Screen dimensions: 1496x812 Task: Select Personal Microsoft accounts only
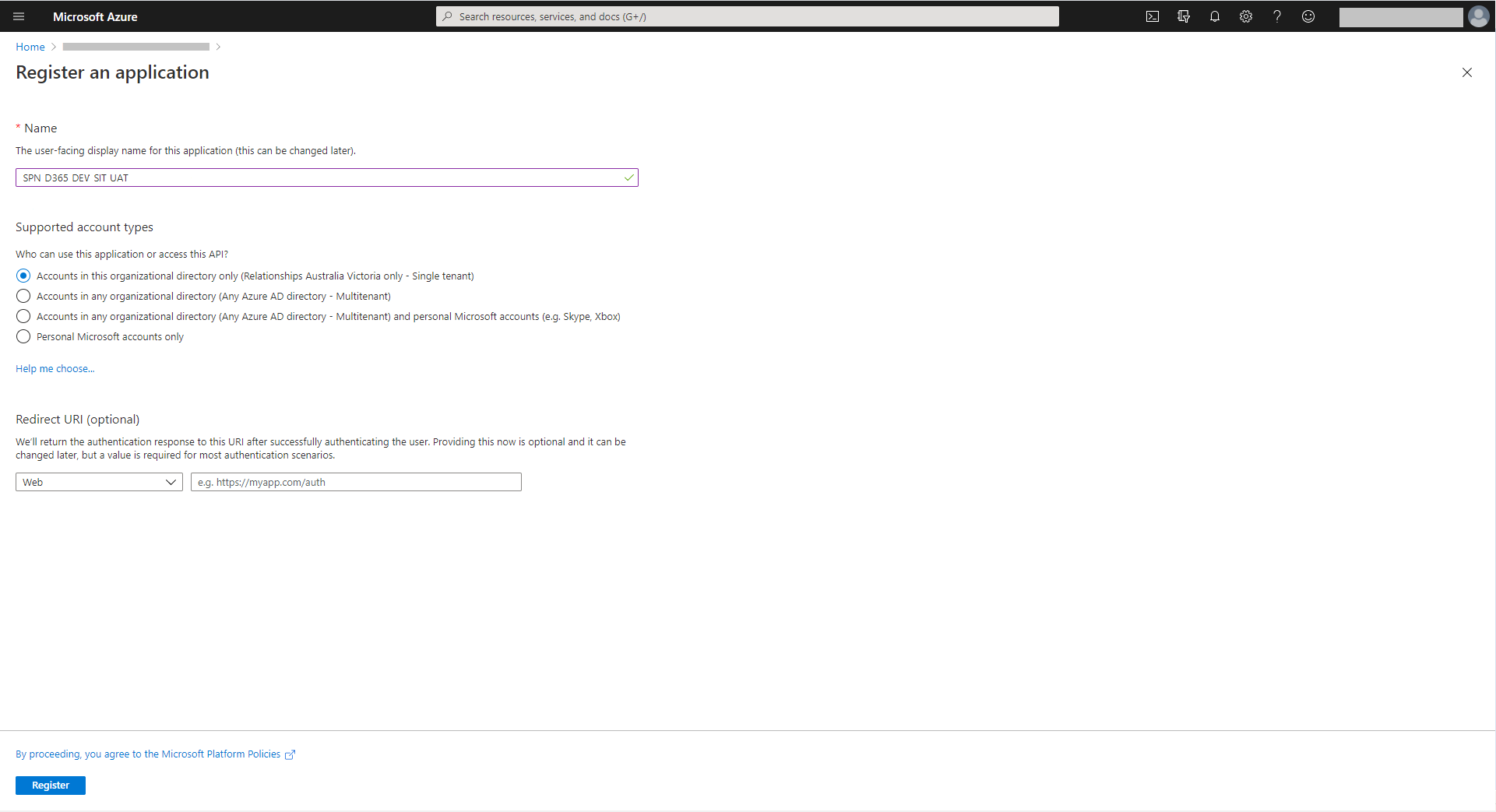point(23,337)
